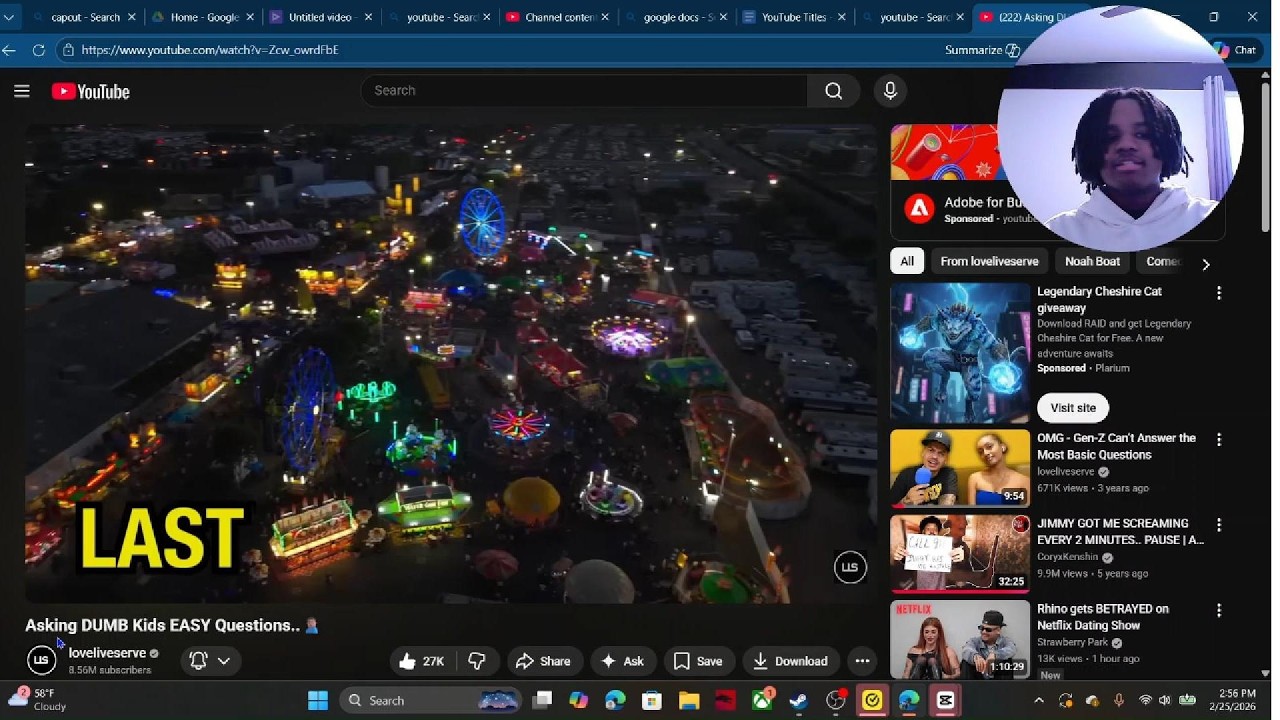Select the All filter chip
This screenshot has width=1280, height=720.
coord(907,261)
